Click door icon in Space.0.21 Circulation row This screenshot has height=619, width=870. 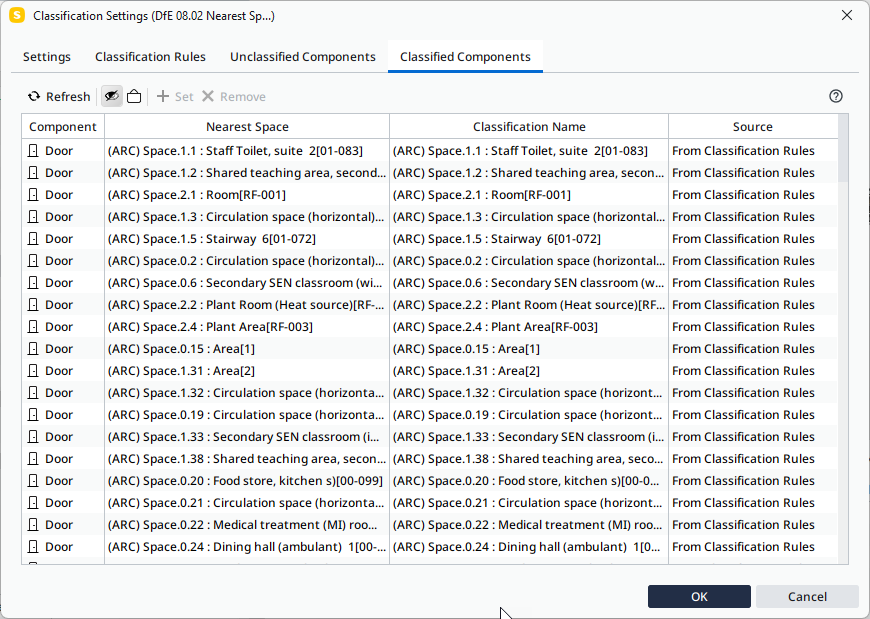tap(33, 503)
